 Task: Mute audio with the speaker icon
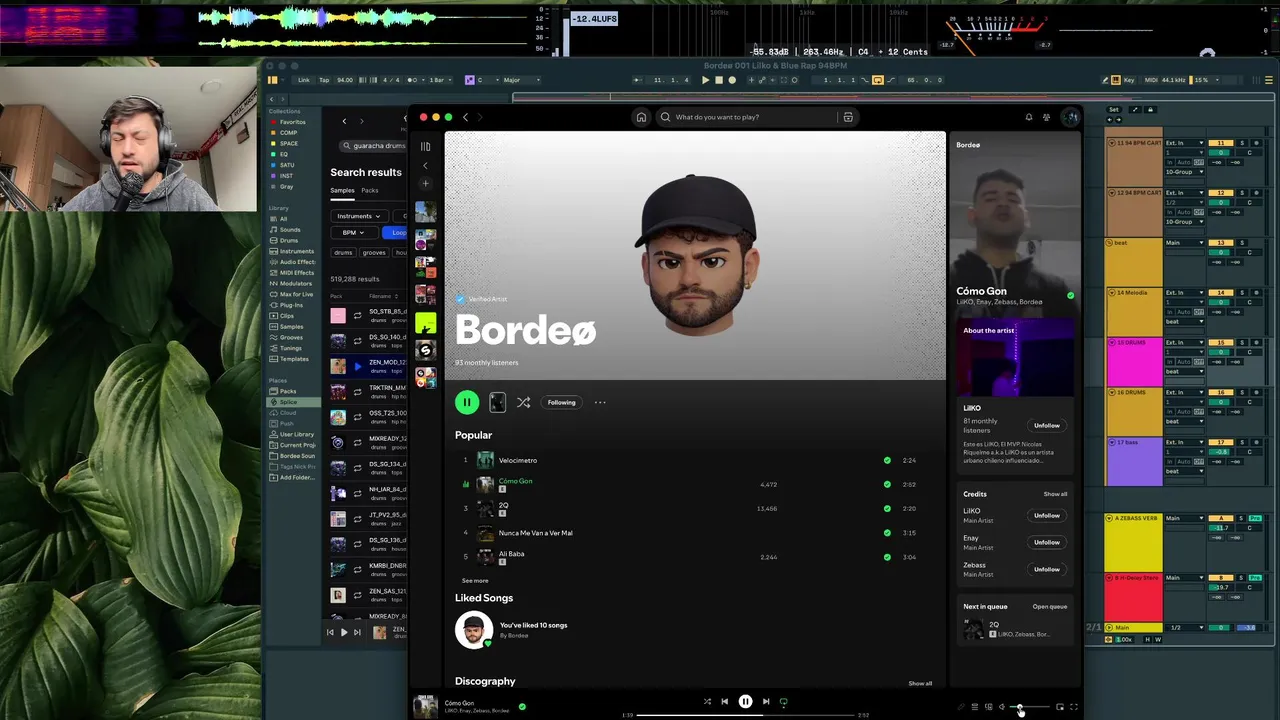(1001, 707)
